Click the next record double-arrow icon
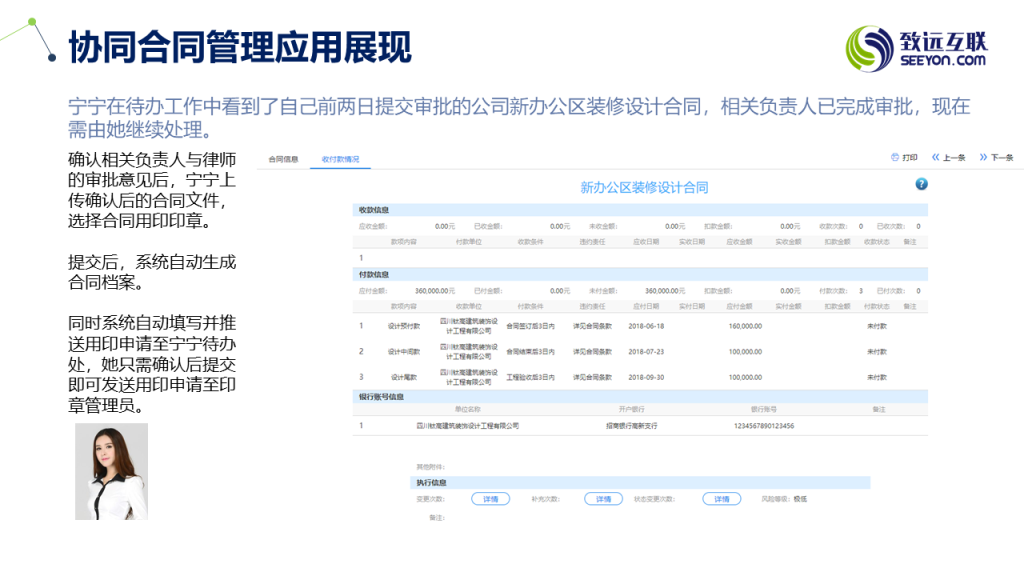The image size is (1024, 576). pos(984,158)
